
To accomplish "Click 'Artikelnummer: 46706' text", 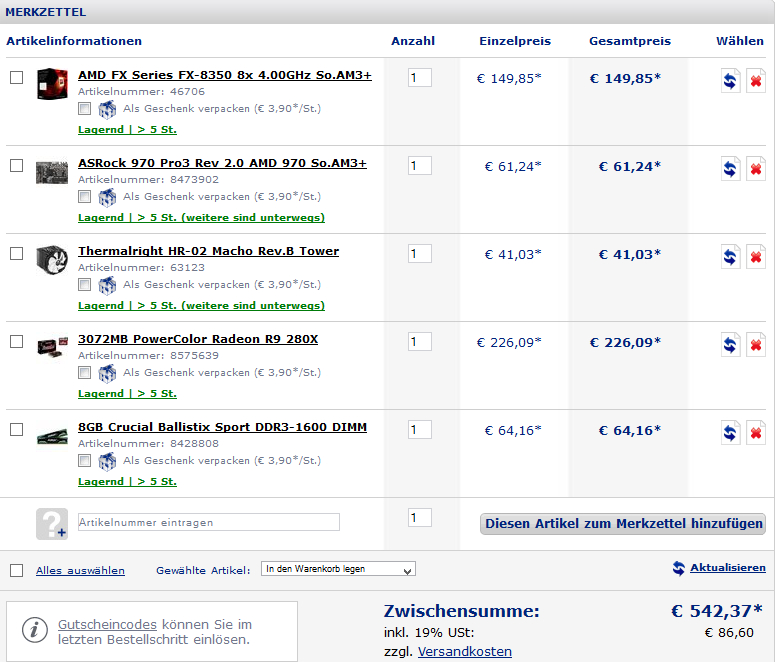I will click(141, 91).
